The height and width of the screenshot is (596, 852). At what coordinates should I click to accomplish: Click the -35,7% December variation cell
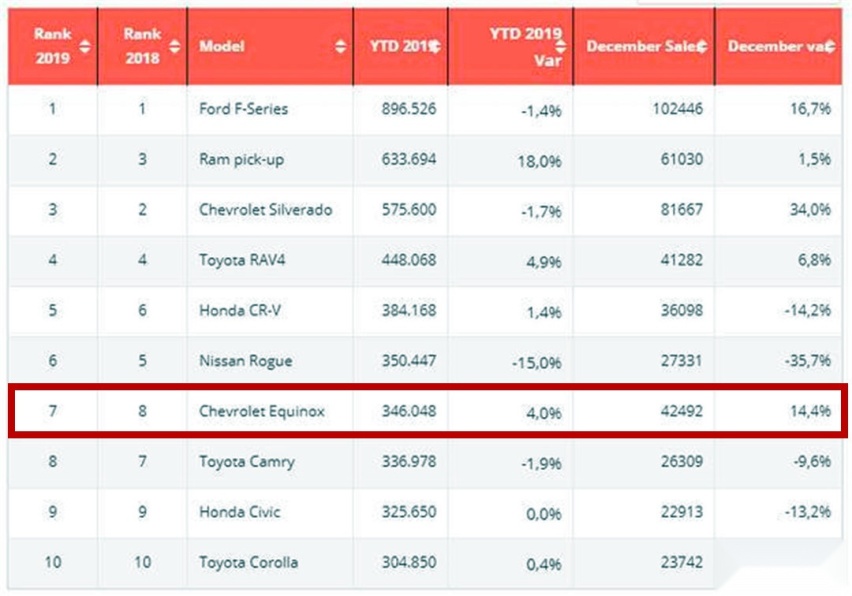click(x=807, y=361)
